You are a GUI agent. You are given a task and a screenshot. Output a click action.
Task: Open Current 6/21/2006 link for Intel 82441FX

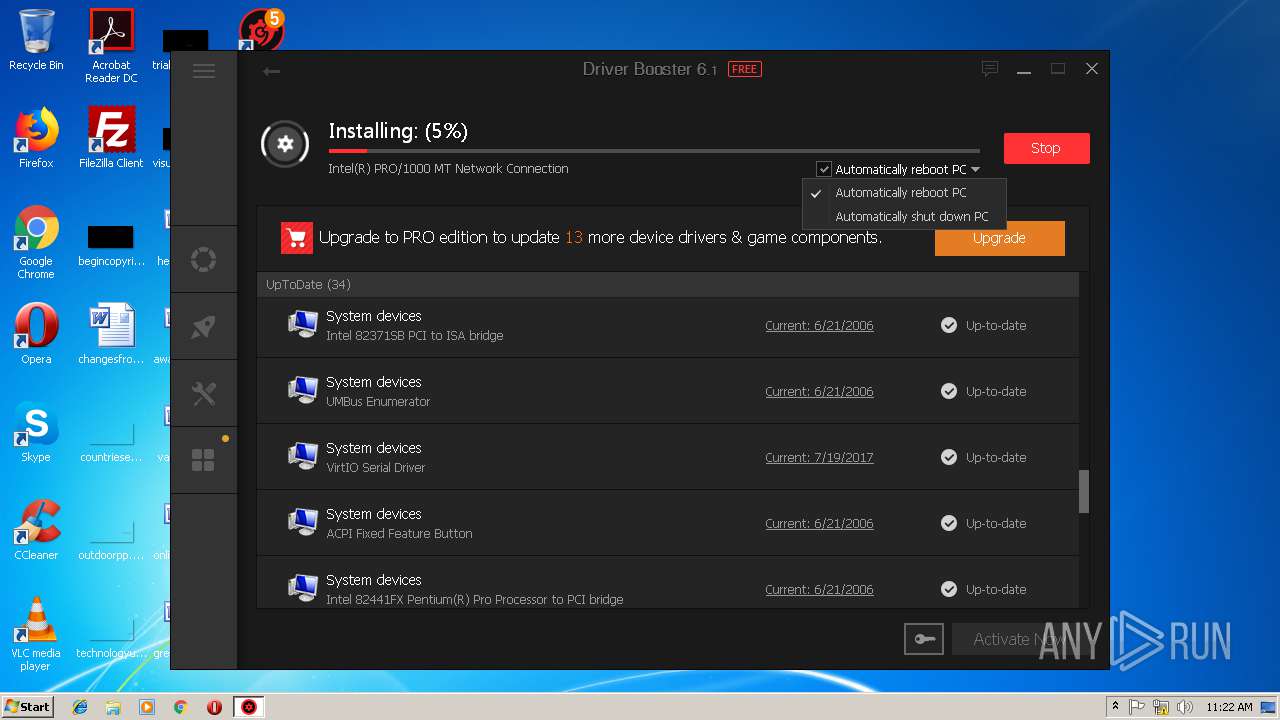(819, 589)
